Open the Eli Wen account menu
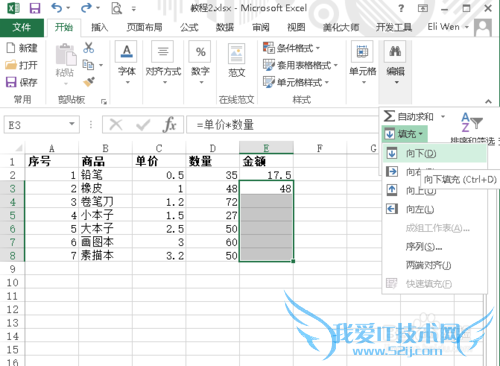The width and height of the screenshot is (500, 366). (448, 27)
